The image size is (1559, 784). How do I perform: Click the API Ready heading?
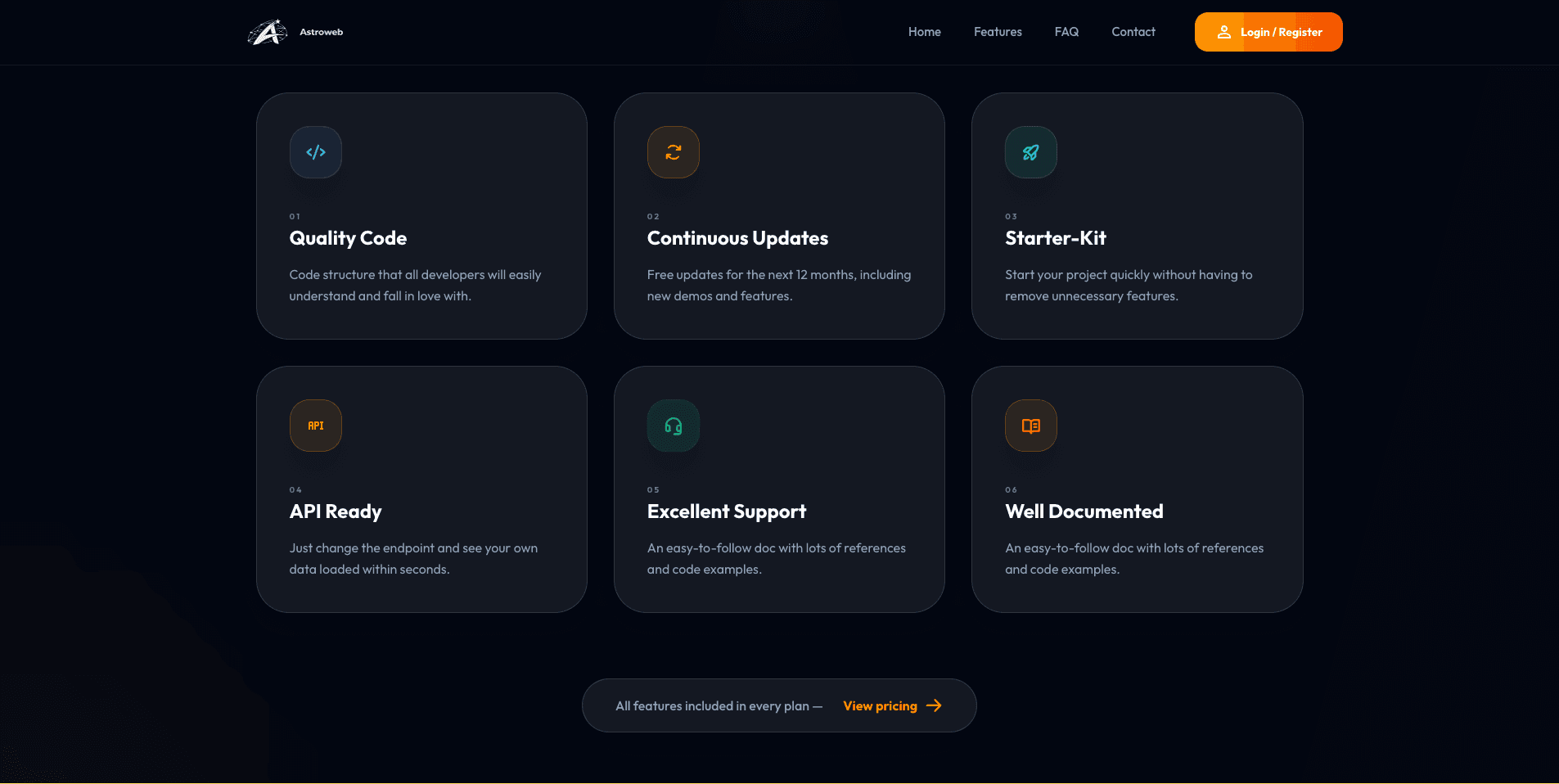coord(336,511)
